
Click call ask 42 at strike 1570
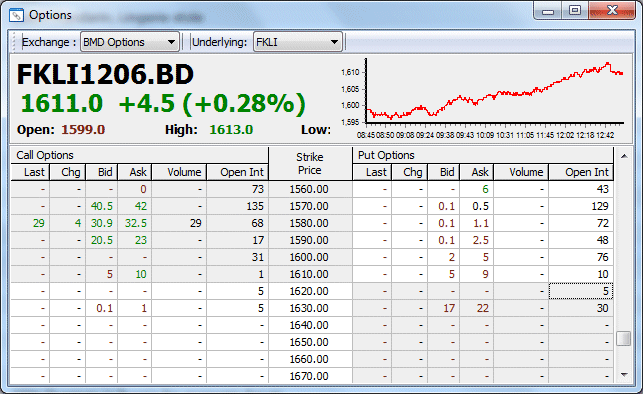tap(135, 206)
